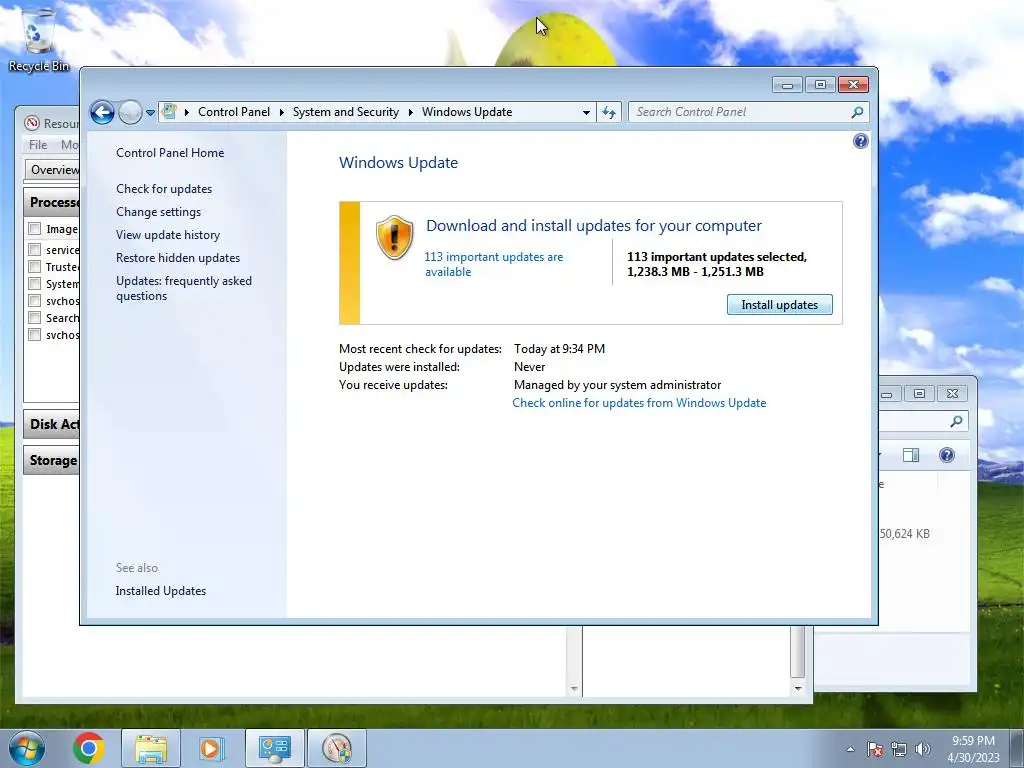Screen dimensions: 1024x768
Task: Click the Explorer window search magnifier
Action: click(x=956, y=421)
